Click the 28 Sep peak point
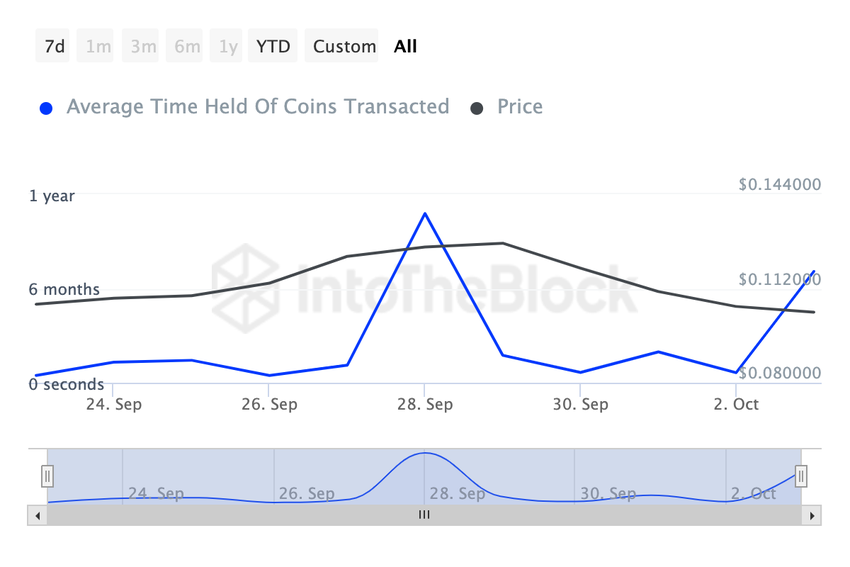This screenshot has width=850, height=567. point(425,214)
